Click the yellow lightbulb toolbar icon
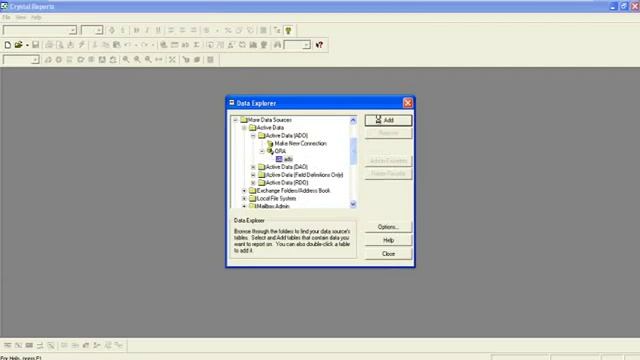Screen dimensions: 640x360 point(289,30)
